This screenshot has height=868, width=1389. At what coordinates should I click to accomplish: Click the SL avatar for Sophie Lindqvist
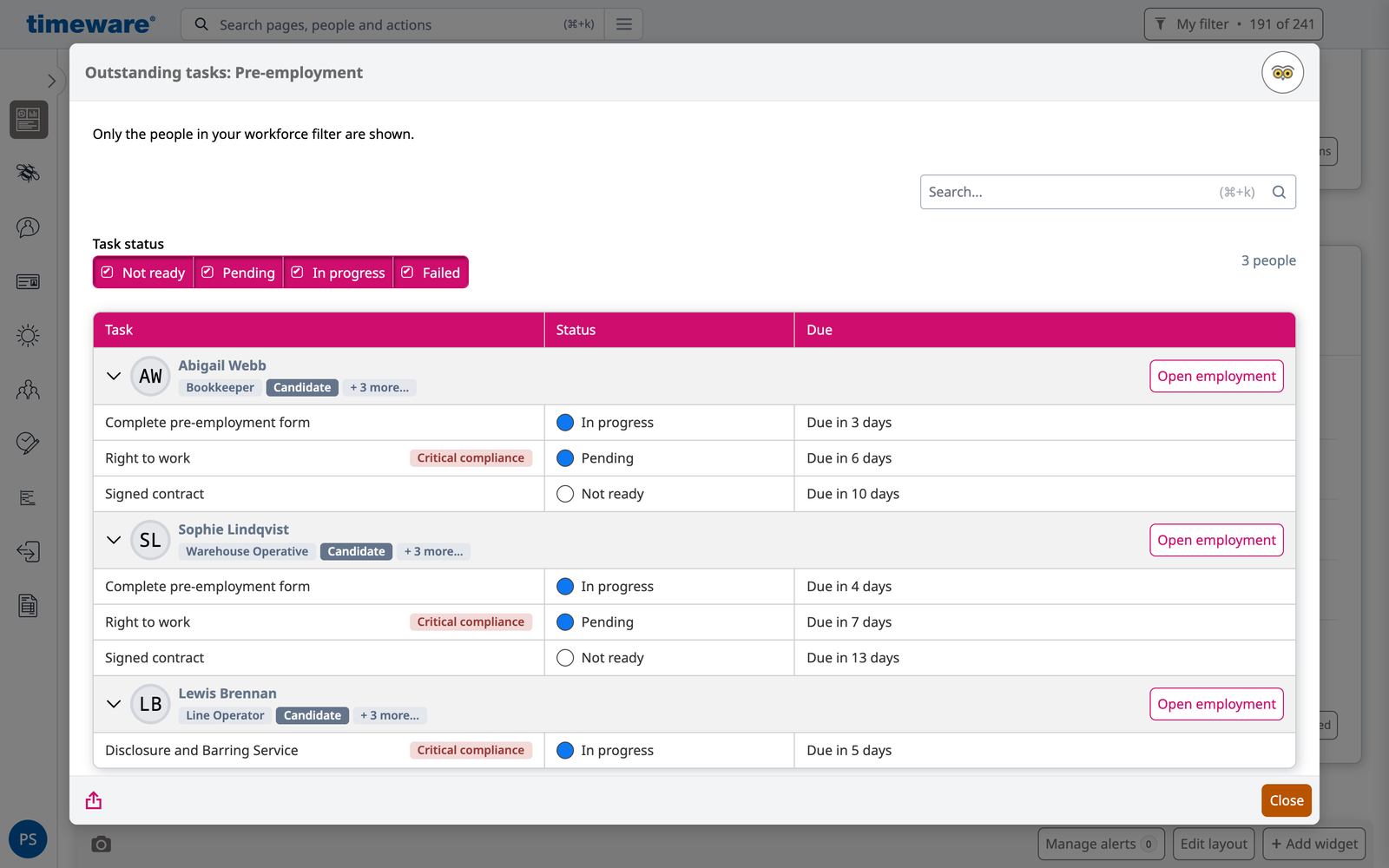pos(150,540)
